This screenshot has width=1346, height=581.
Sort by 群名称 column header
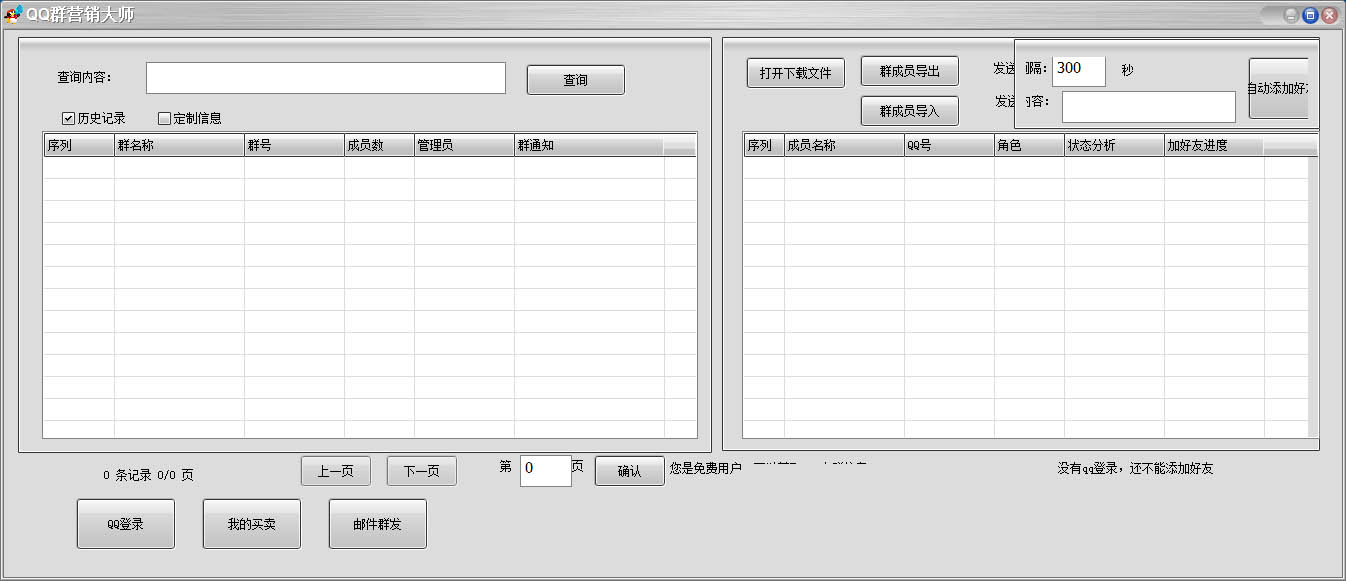pyautogui.click(x=179, y=146)
